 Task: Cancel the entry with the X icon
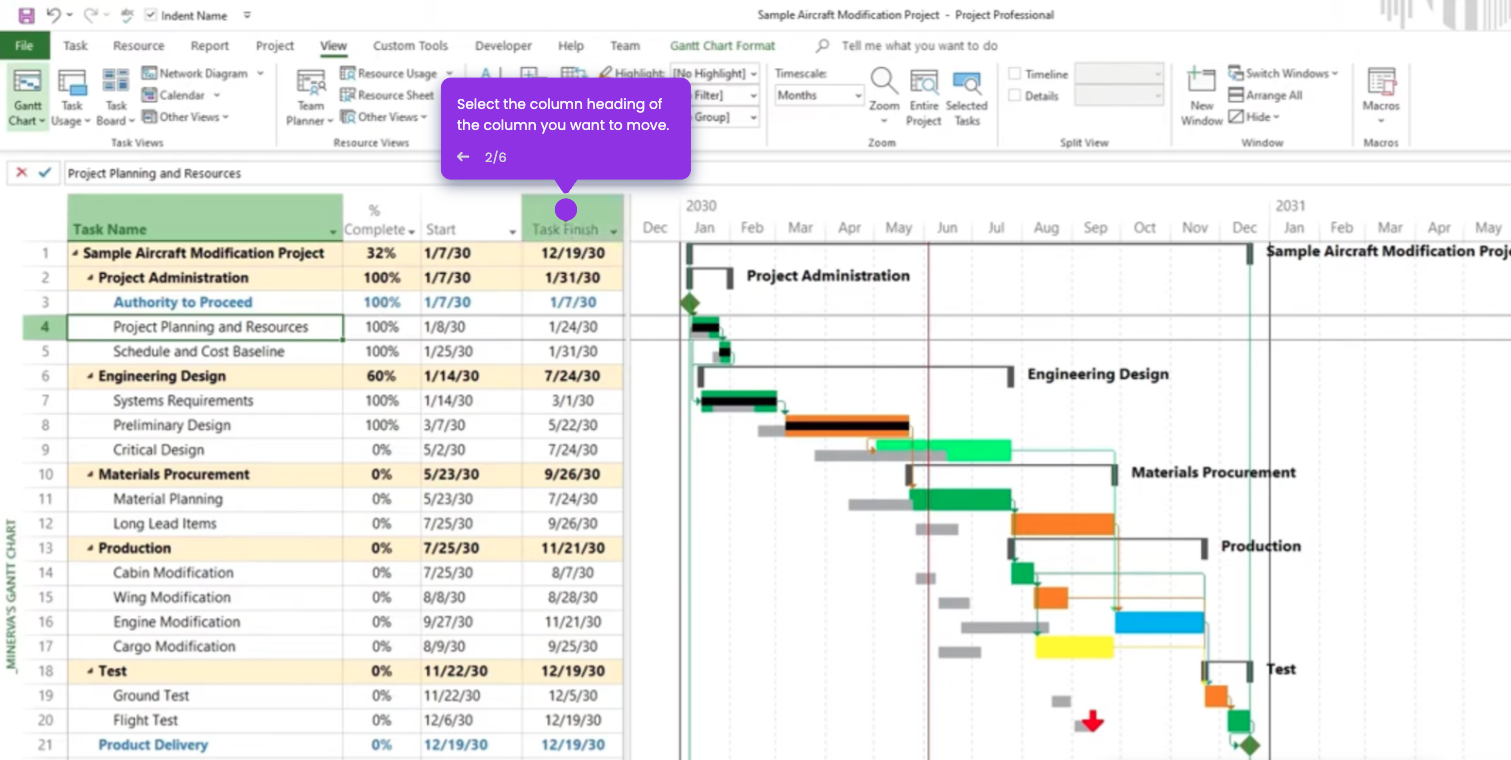pyautogui.click(x=22, y=173)
